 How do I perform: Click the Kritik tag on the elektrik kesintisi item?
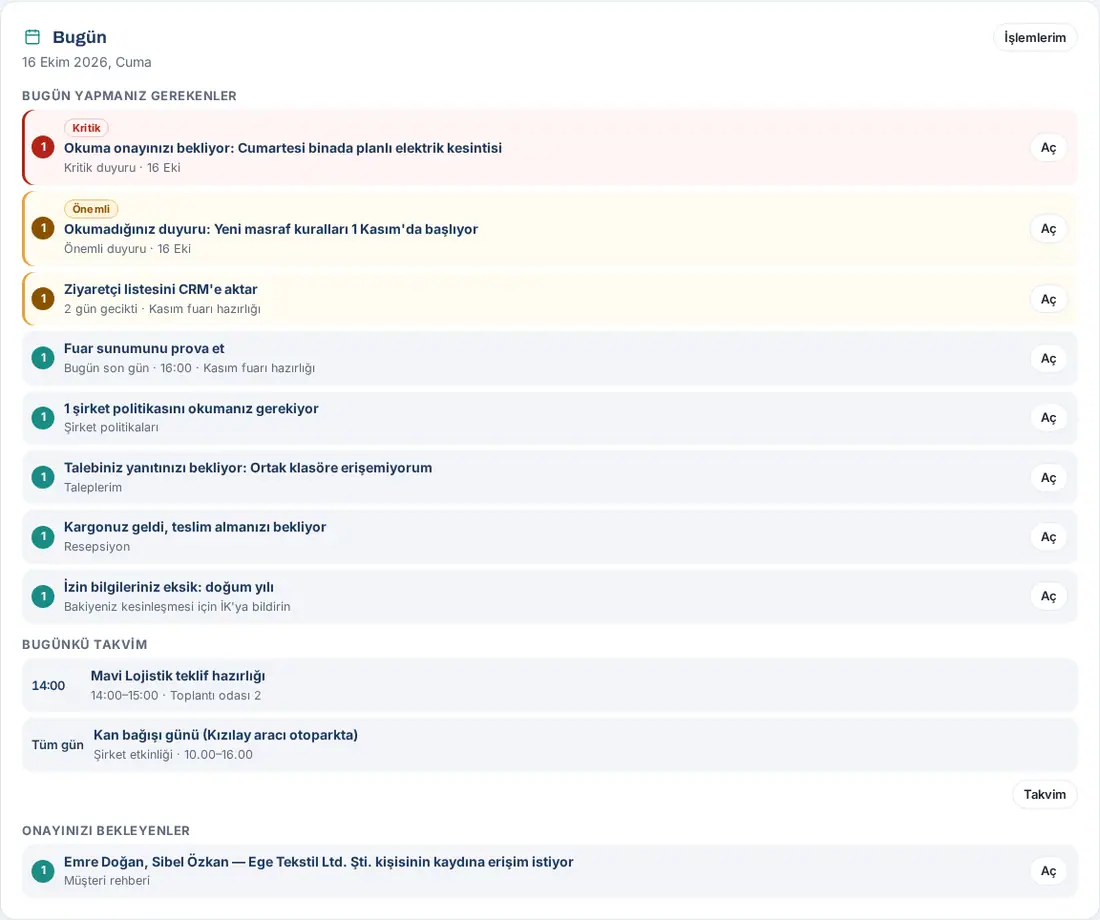click(86, 128)
